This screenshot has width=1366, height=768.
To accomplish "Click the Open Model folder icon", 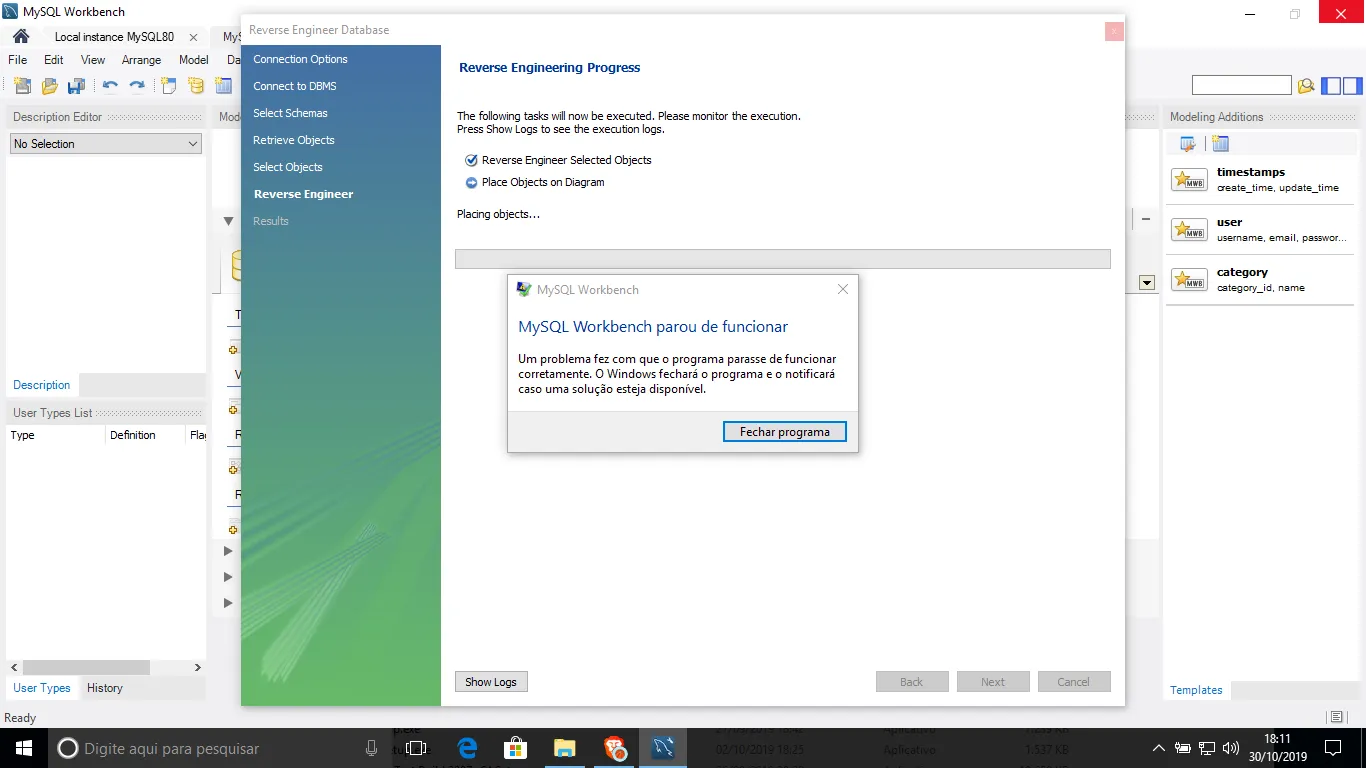I will pyautogui.click(x=49, y=86).
